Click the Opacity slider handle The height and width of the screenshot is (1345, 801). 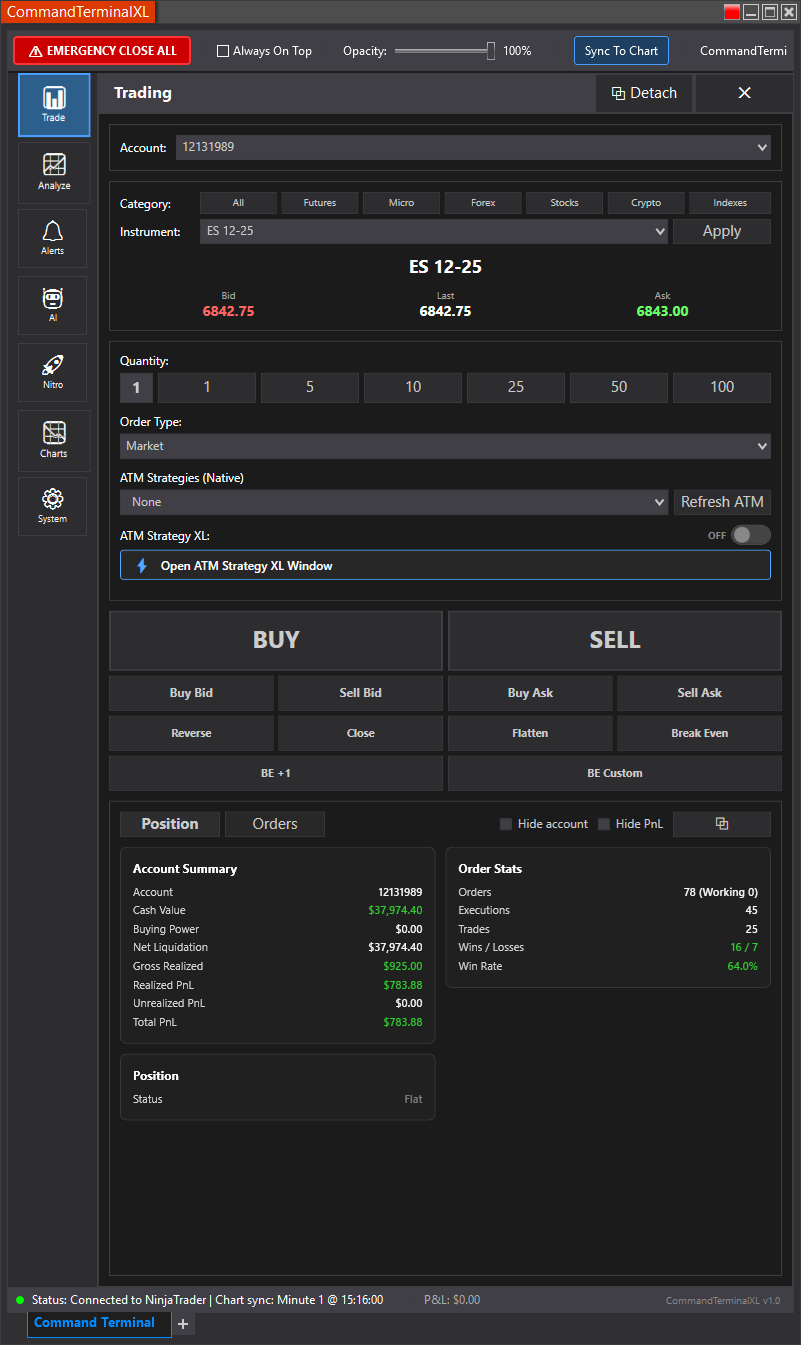(491, 51)
